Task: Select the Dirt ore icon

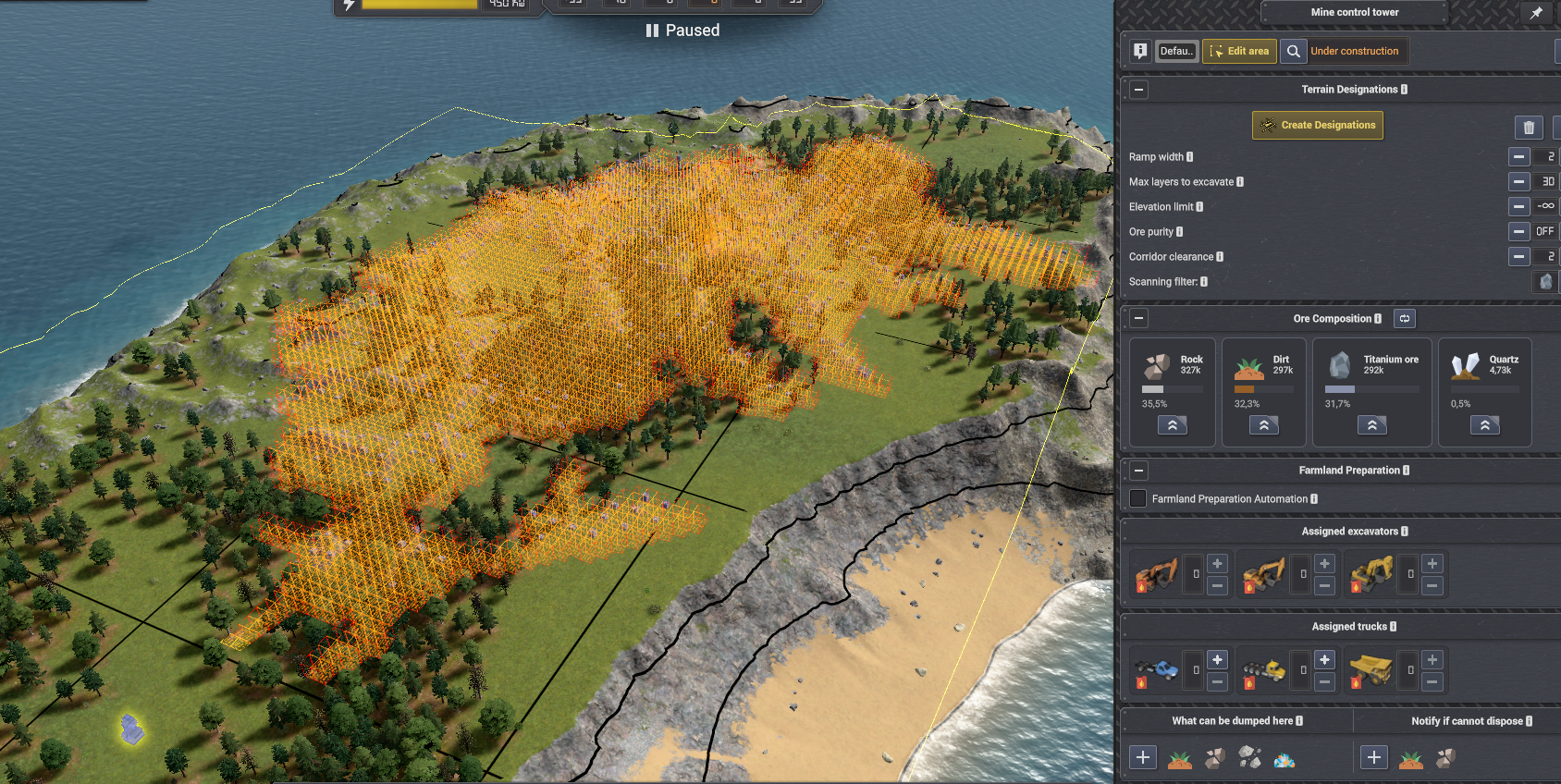Action: [1249, 368]
